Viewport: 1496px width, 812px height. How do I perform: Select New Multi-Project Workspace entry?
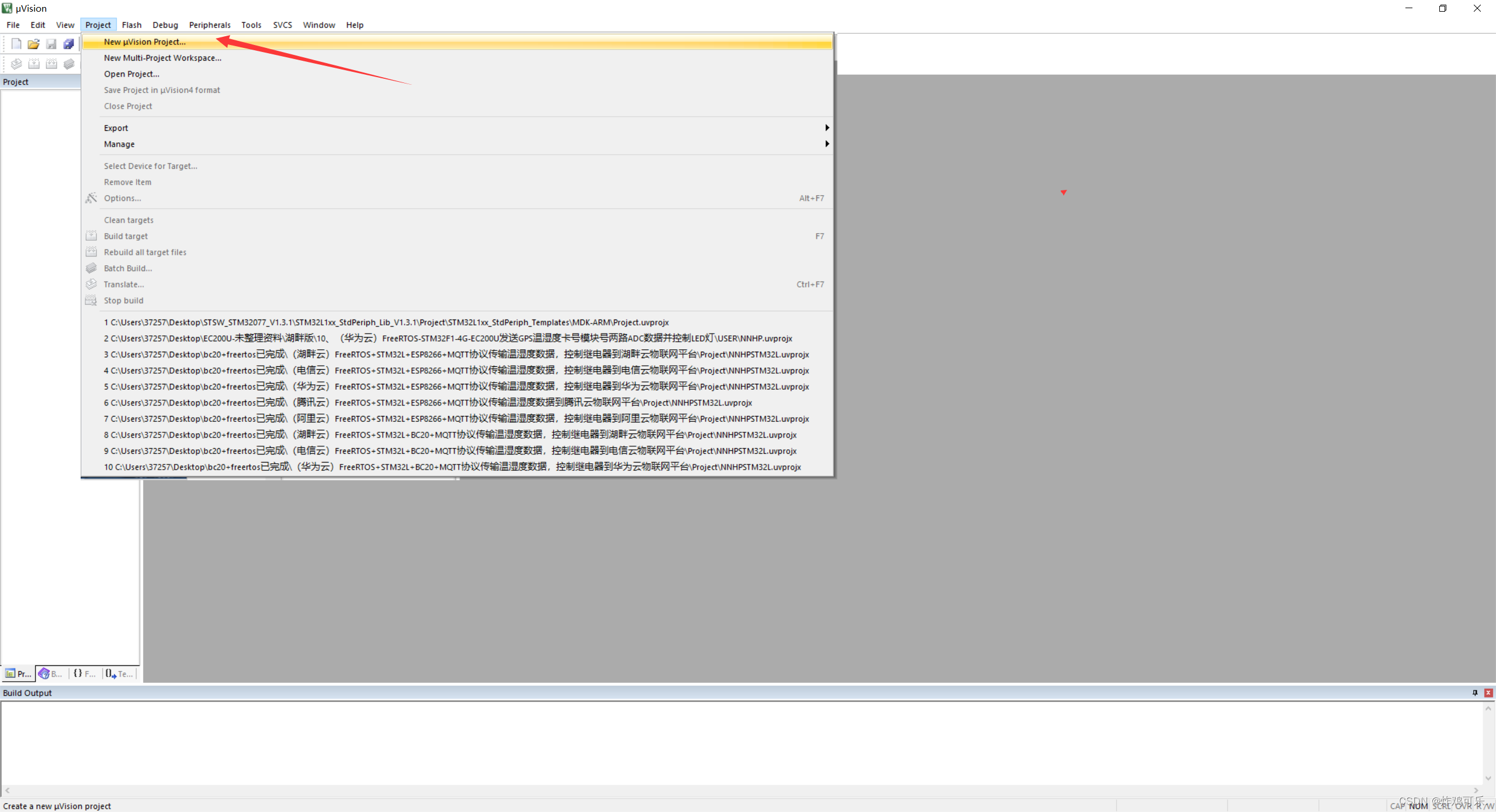tap(162, 58)
